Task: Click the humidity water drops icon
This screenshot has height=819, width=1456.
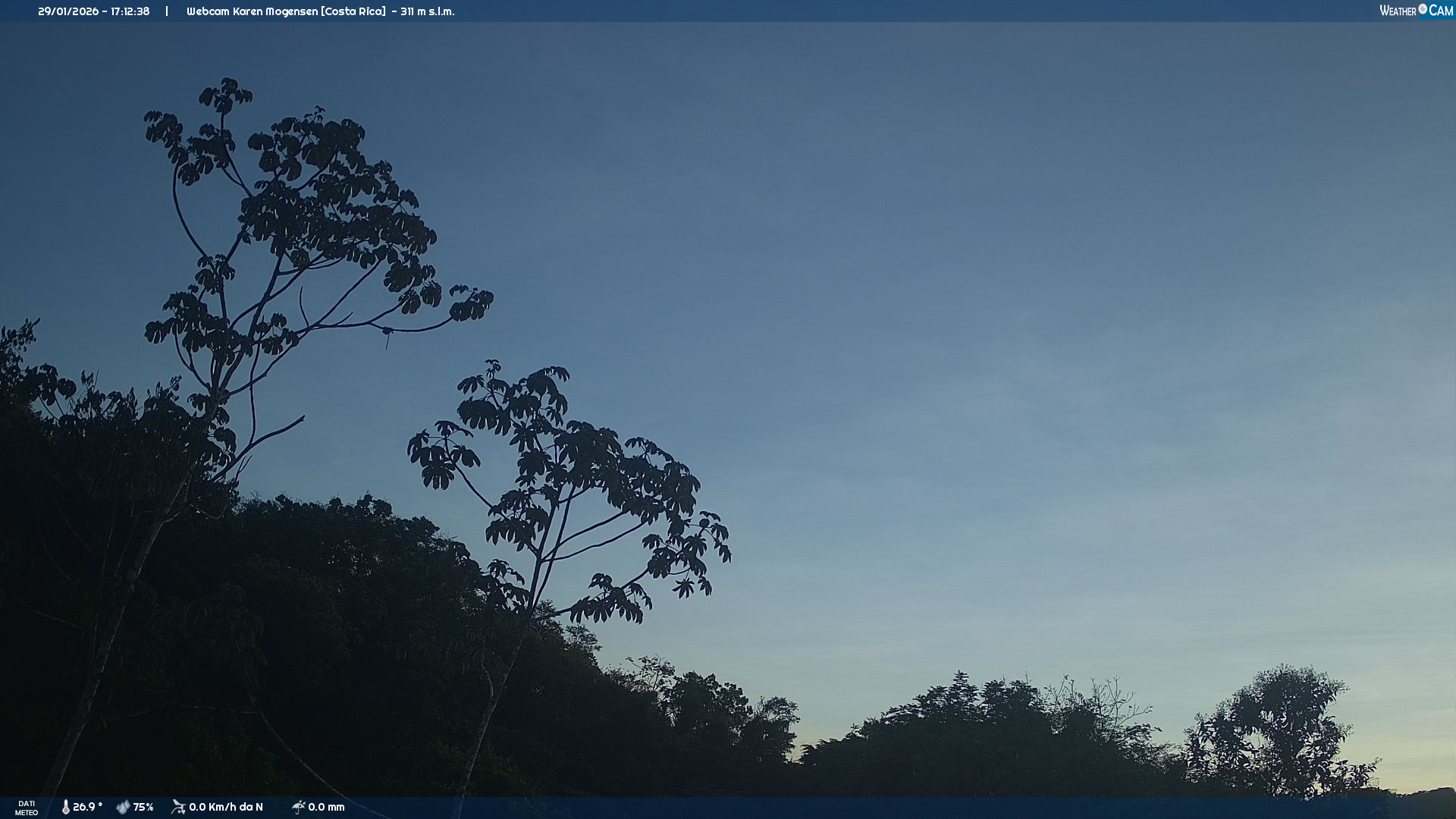Action: tap(123, 807)
